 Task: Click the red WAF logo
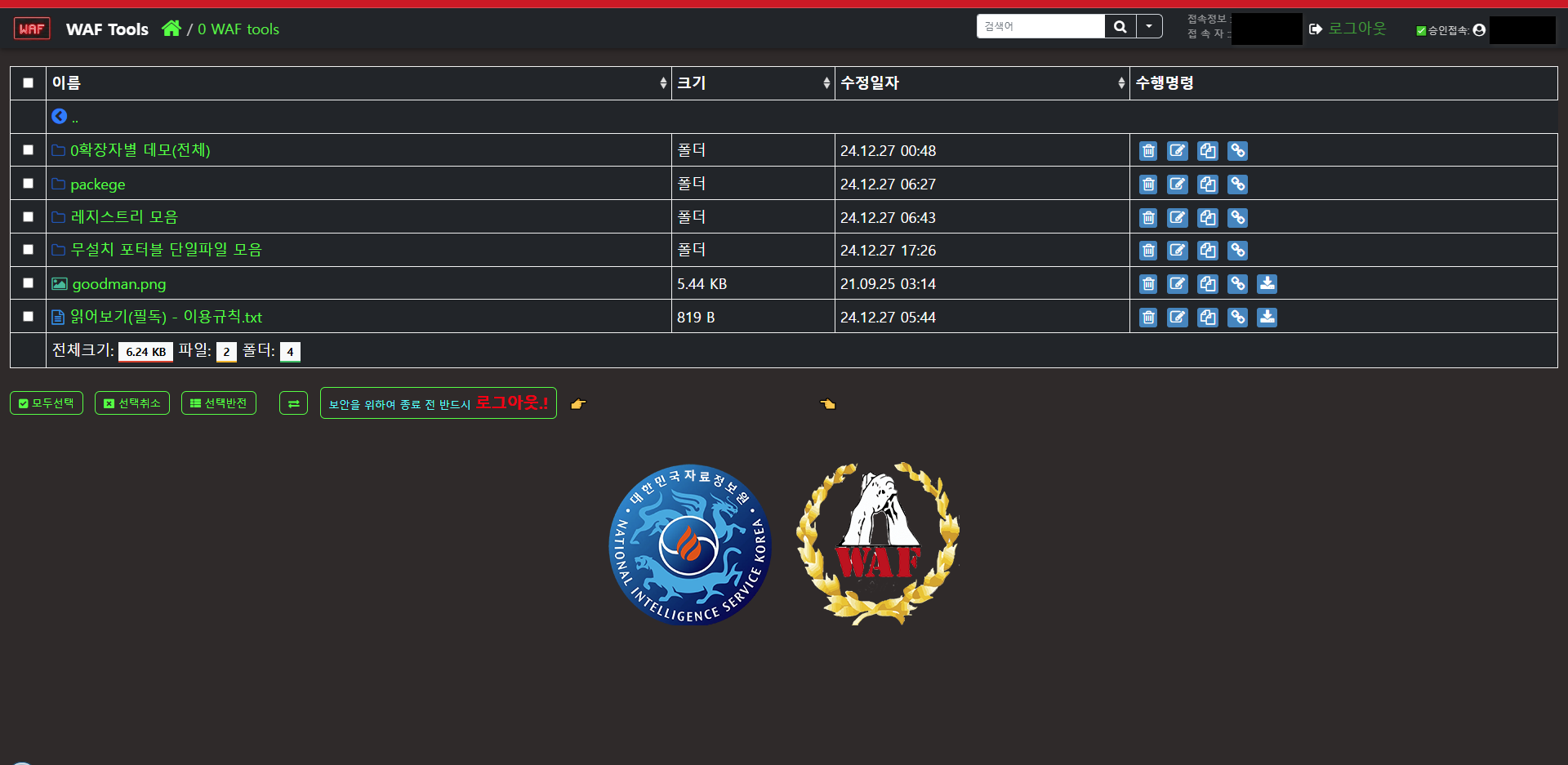(x=32, y=29)
